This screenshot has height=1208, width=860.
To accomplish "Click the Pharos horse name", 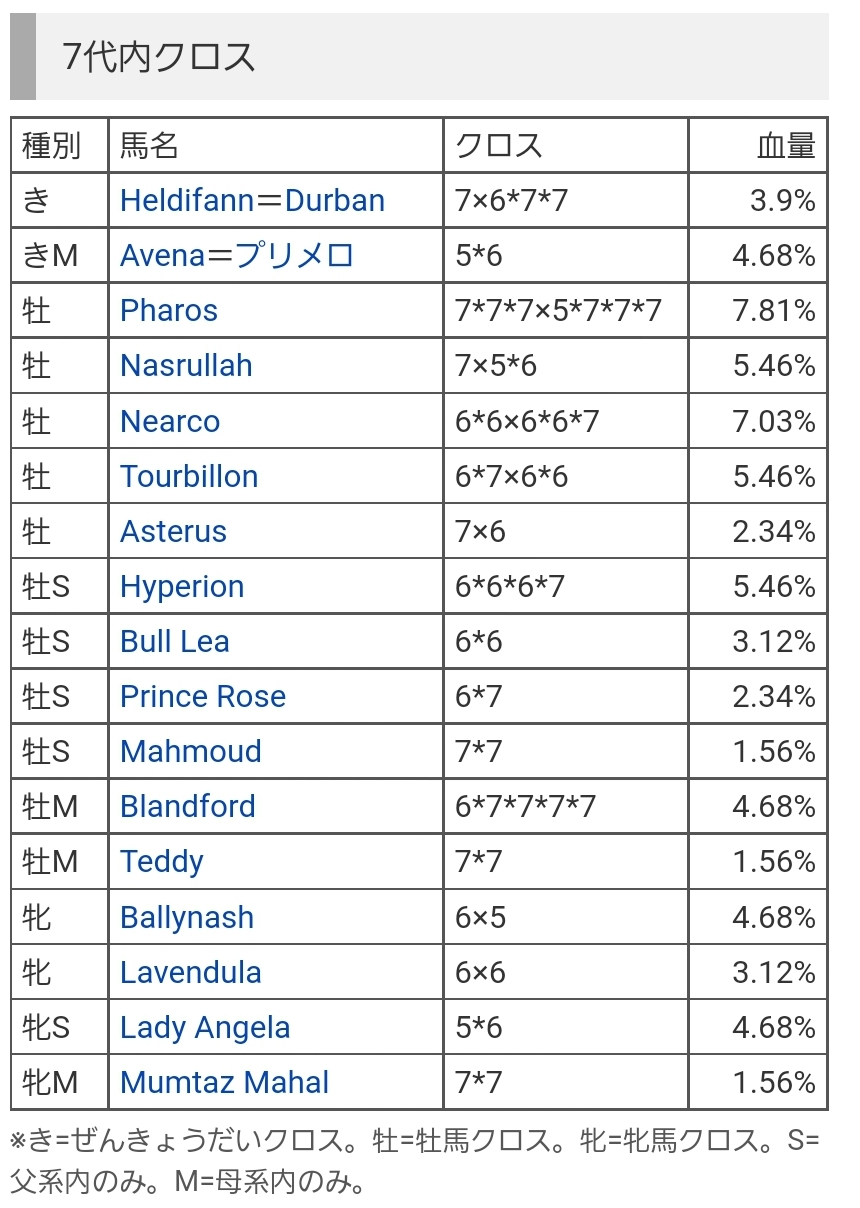I will [x=169, y=310].
